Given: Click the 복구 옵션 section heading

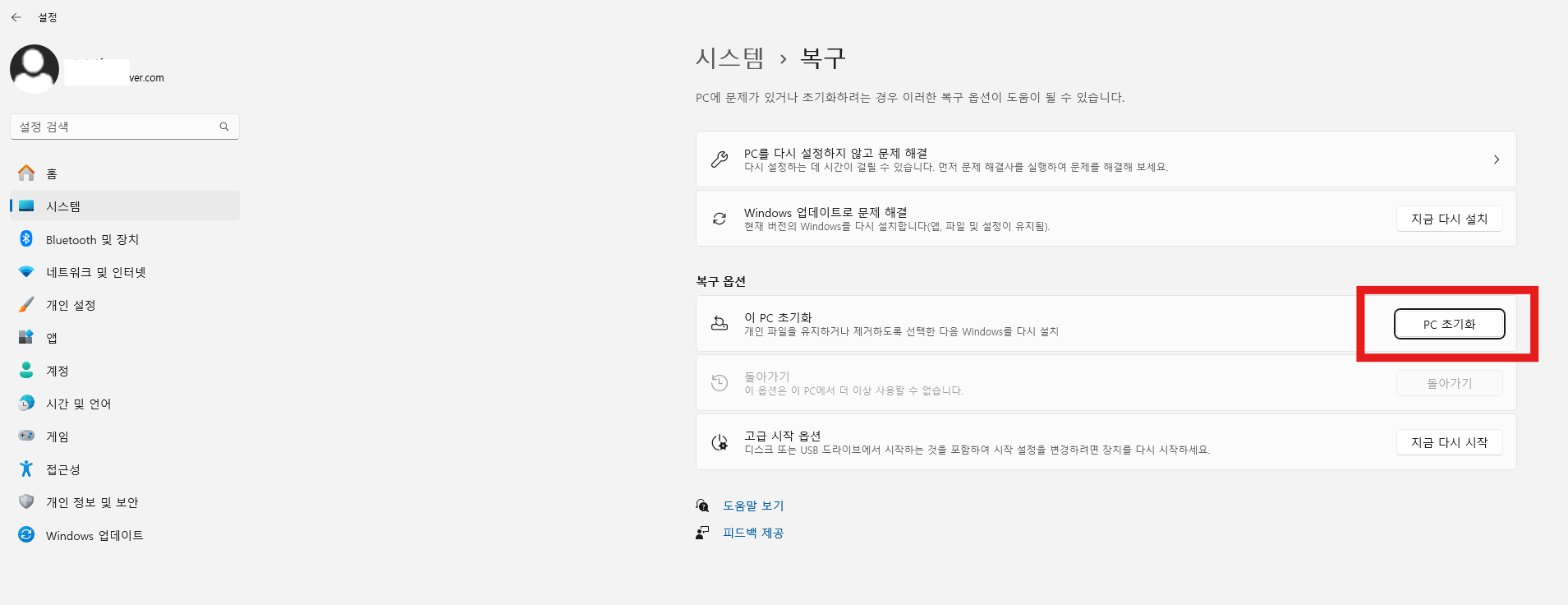Looking at the screenshot, I should tap(720, 281).
